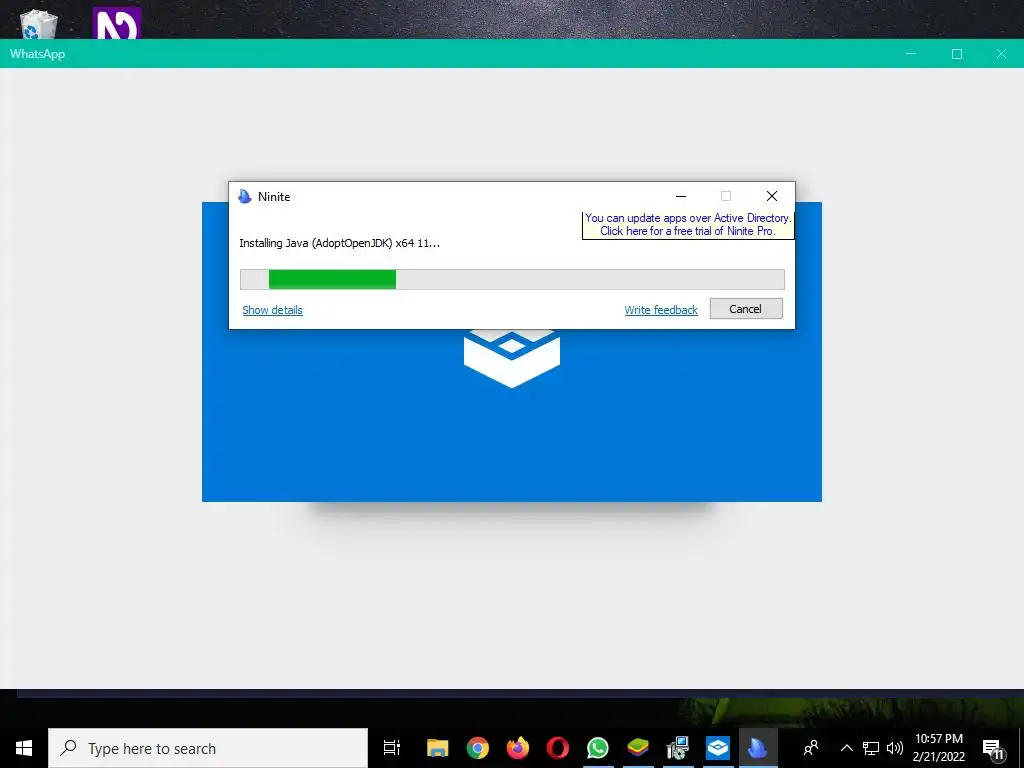Open the Write feedback link
The height and width of the screenshot is (768, 1024).
click(x=661, y=310)
